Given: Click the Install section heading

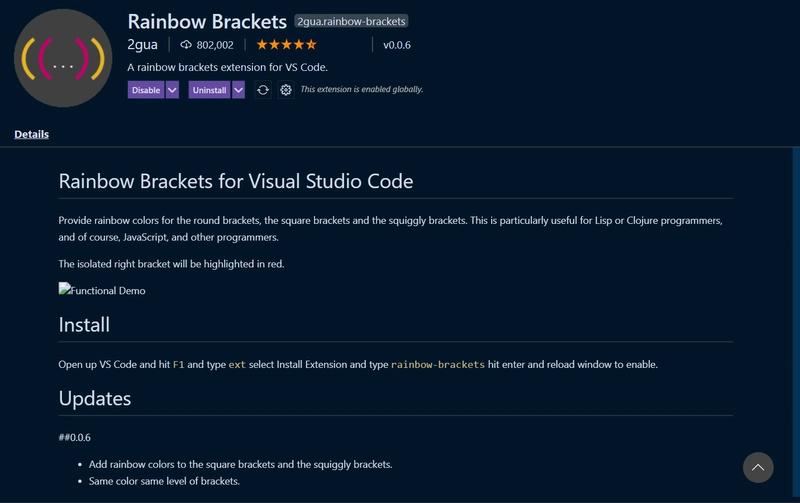Looking at the screenshot, I should [84, 324].
